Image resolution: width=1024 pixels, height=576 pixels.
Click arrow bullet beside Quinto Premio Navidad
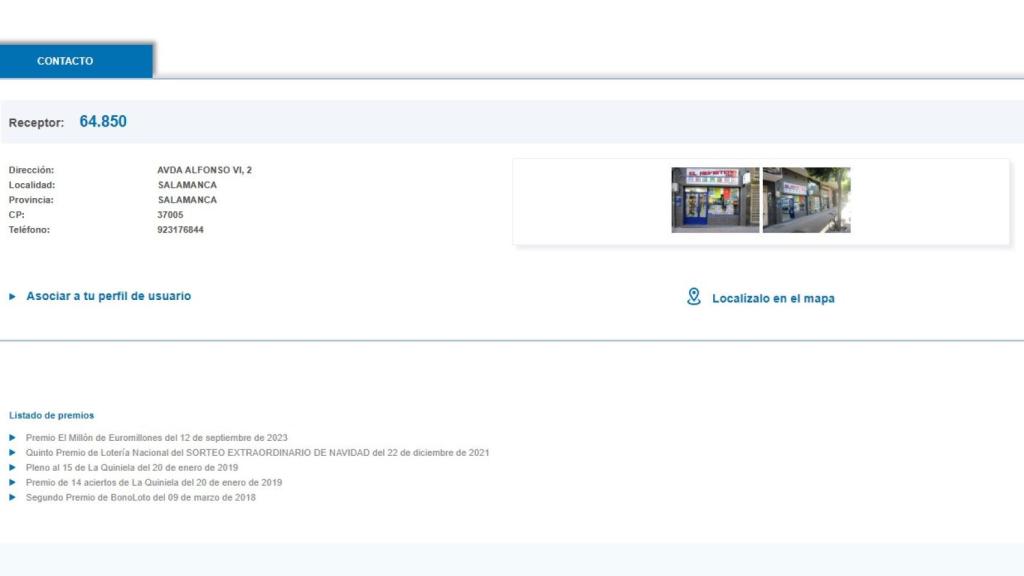coord(12,453)
